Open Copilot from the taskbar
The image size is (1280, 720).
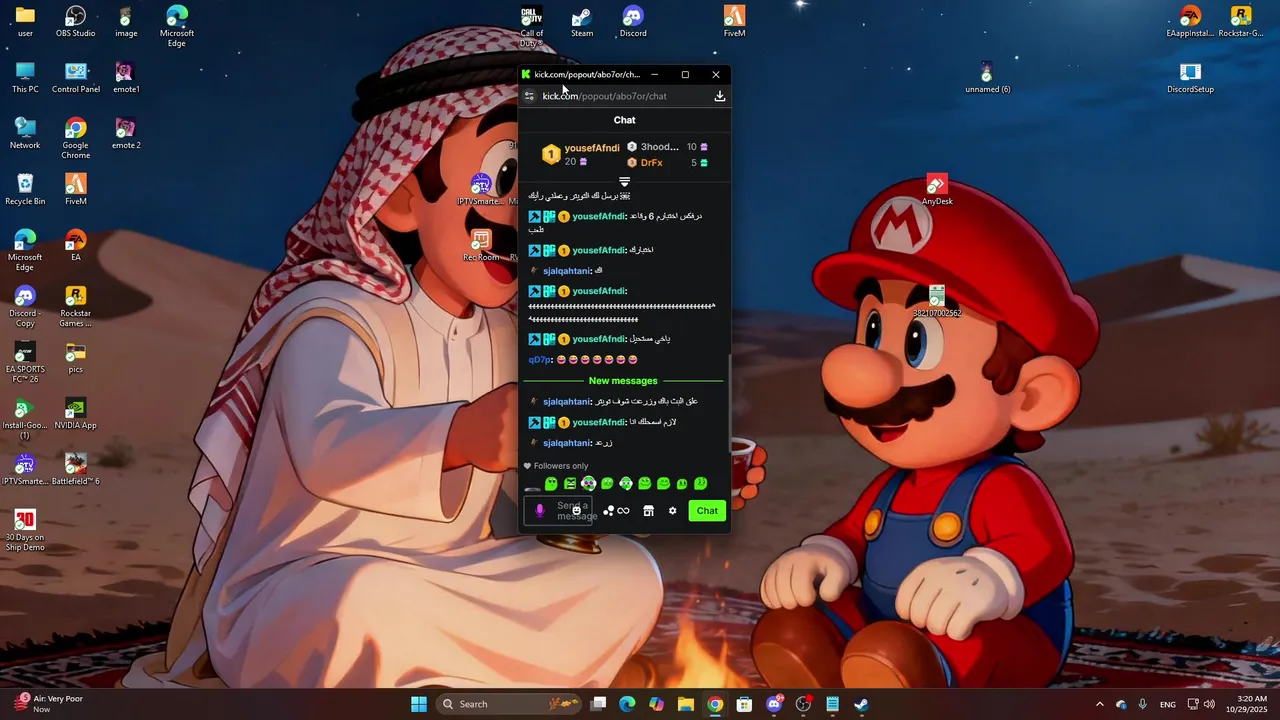coord(656,704)
